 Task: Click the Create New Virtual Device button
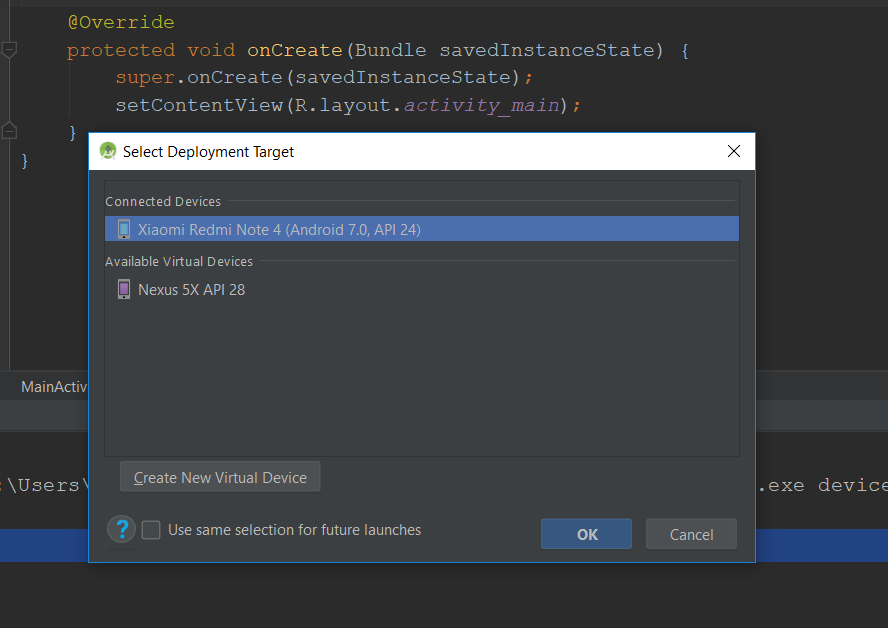pos(220,477)
